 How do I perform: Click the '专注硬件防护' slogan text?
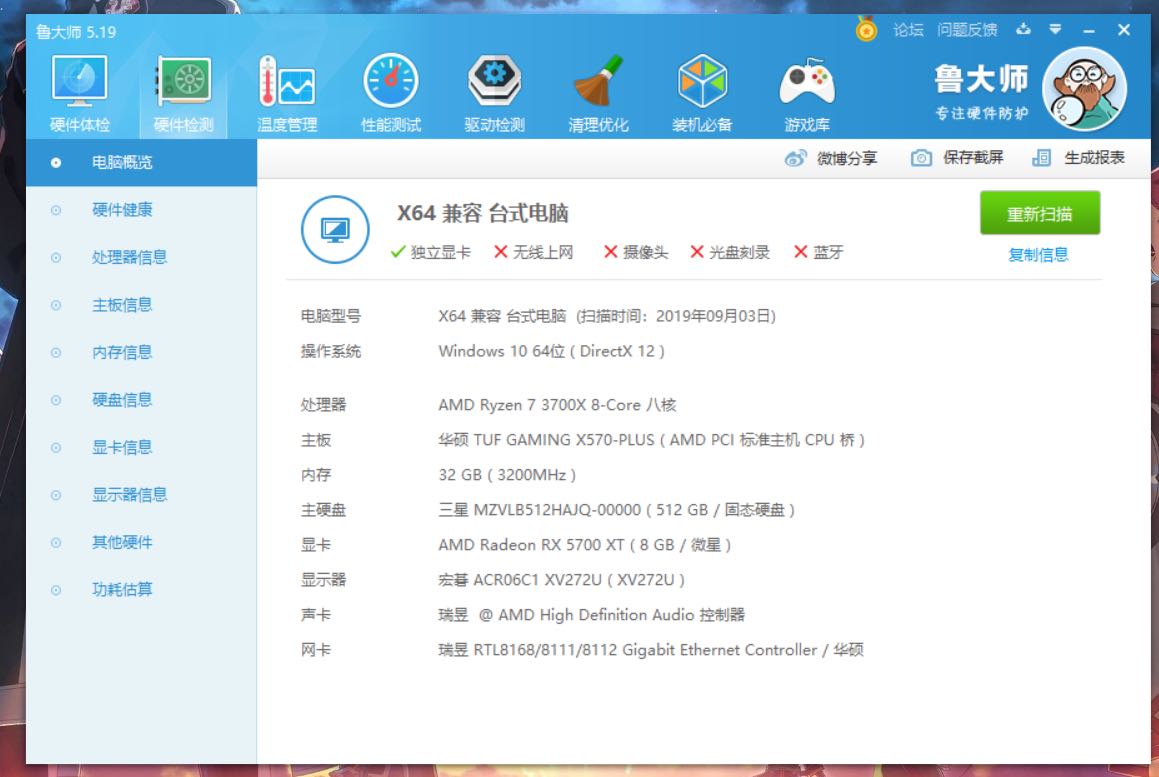(982, 113)
